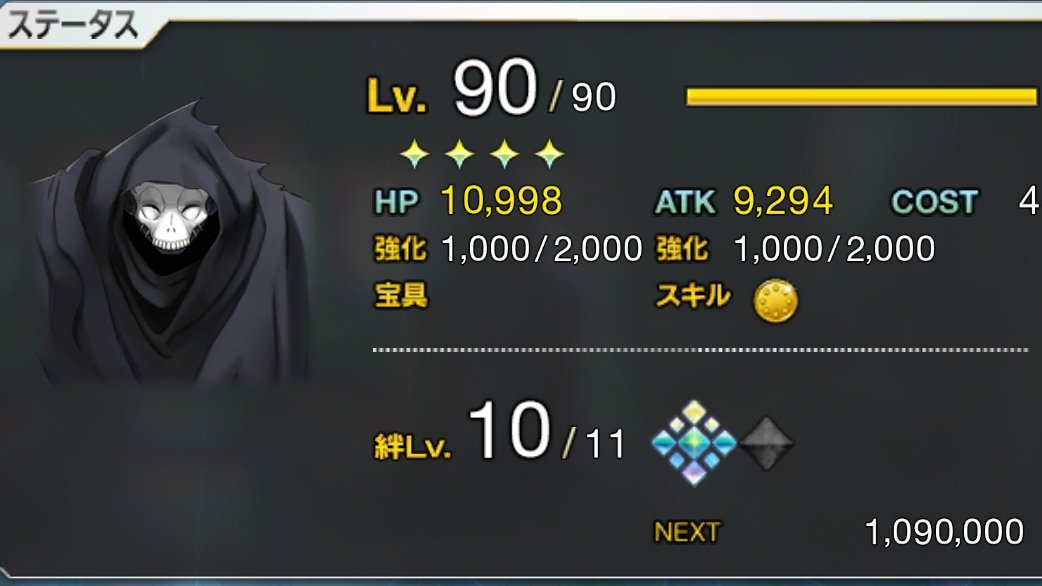Select the Lv. 90 level number
Screen dimensions: 1042x586
coord(494,88)
